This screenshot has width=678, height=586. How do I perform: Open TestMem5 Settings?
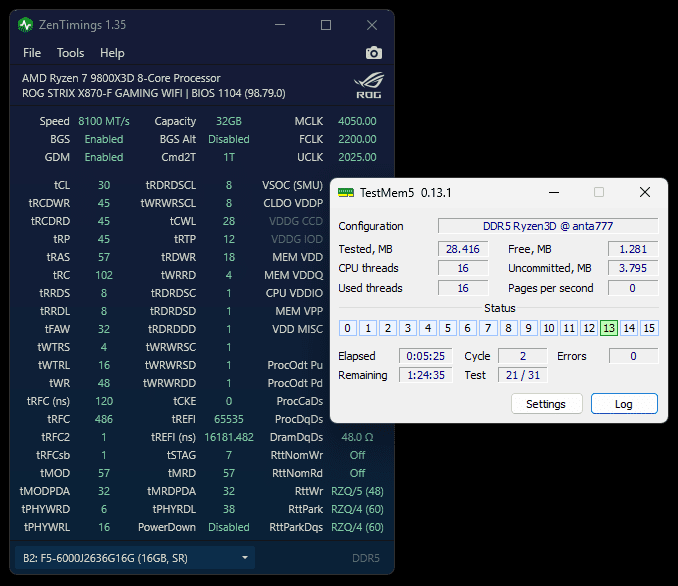[546, 403]
